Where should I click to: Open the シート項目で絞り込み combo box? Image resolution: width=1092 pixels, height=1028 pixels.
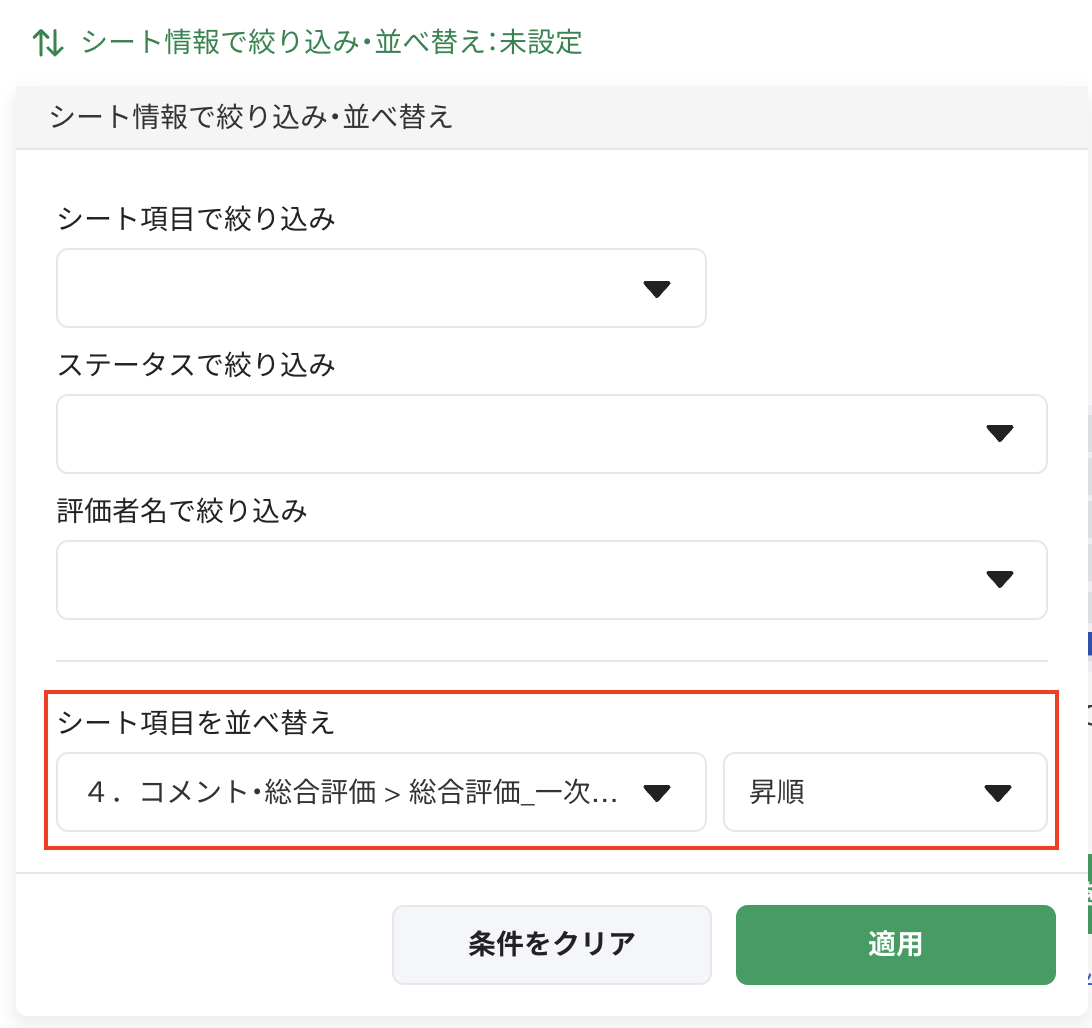click(340, 288)
